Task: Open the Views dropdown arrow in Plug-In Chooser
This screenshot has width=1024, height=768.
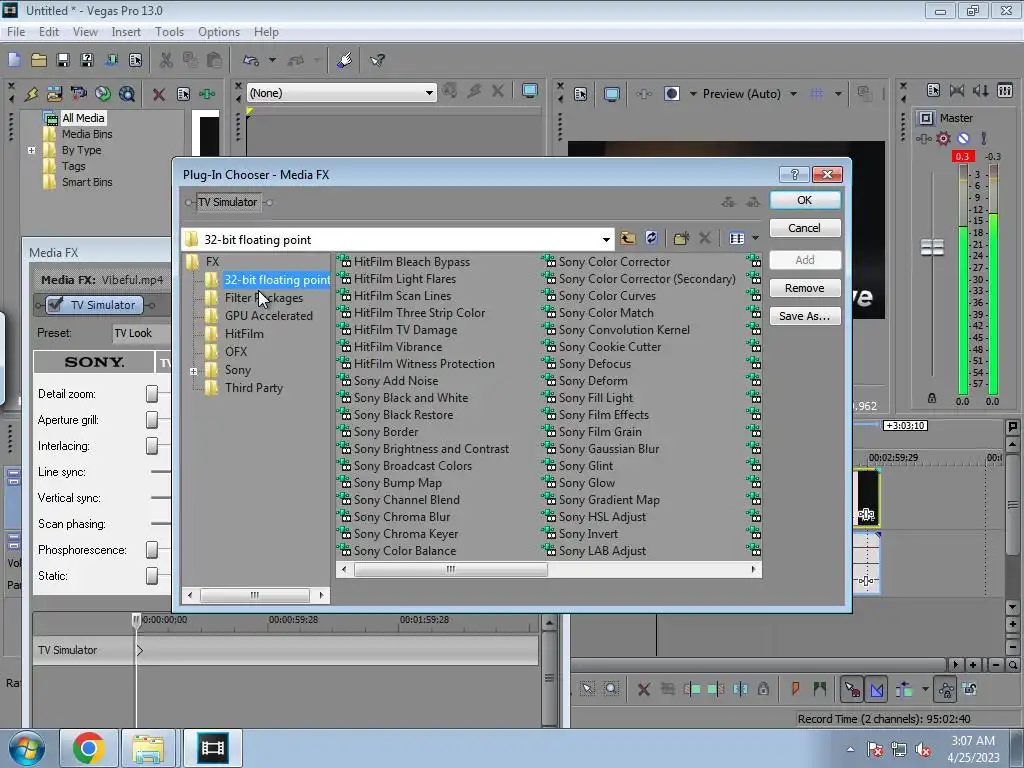Action: coord(756,238)
